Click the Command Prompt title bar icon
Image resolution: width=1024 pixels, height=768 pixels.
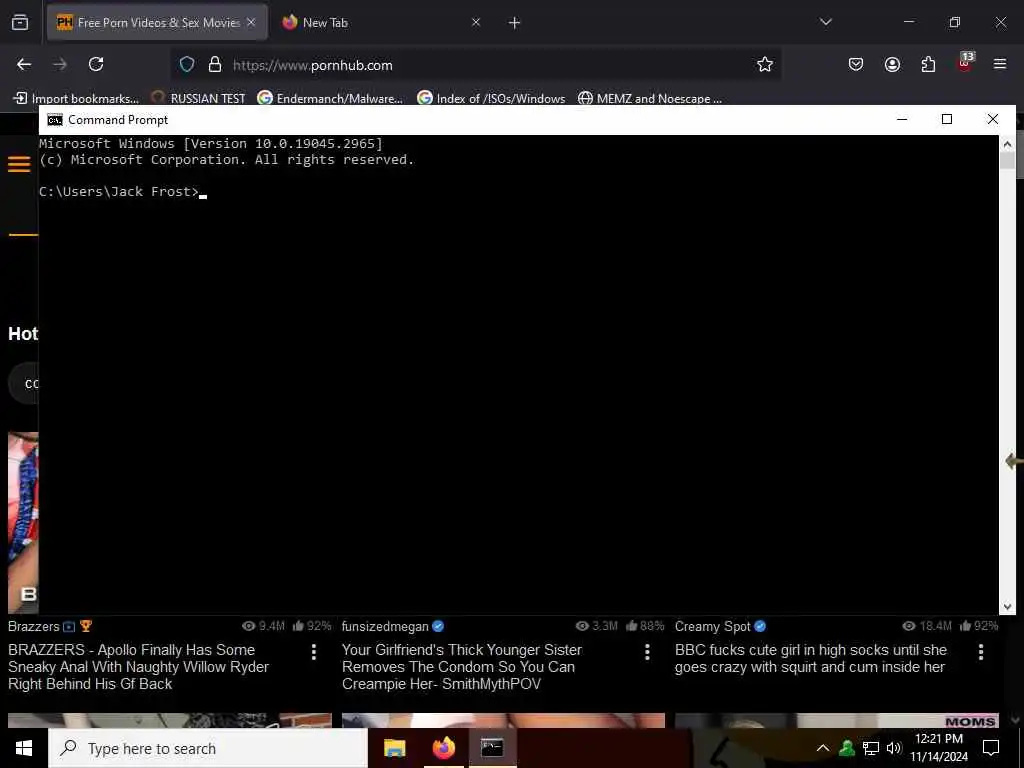click(x=55, y=120)
